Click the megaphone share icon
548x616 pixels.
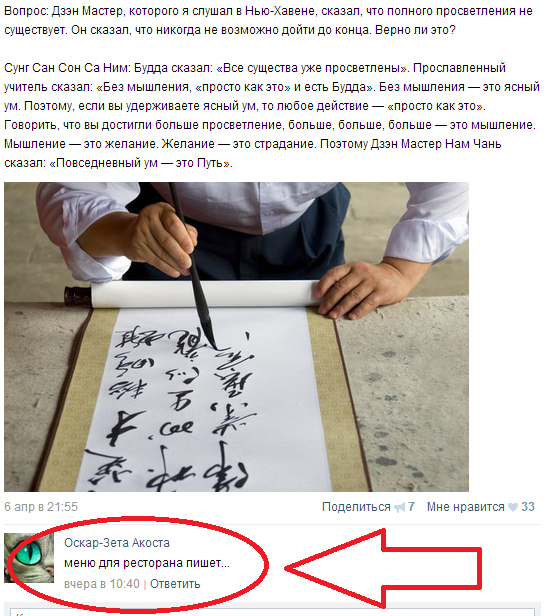pyautogui.click(x=400, y=508)
